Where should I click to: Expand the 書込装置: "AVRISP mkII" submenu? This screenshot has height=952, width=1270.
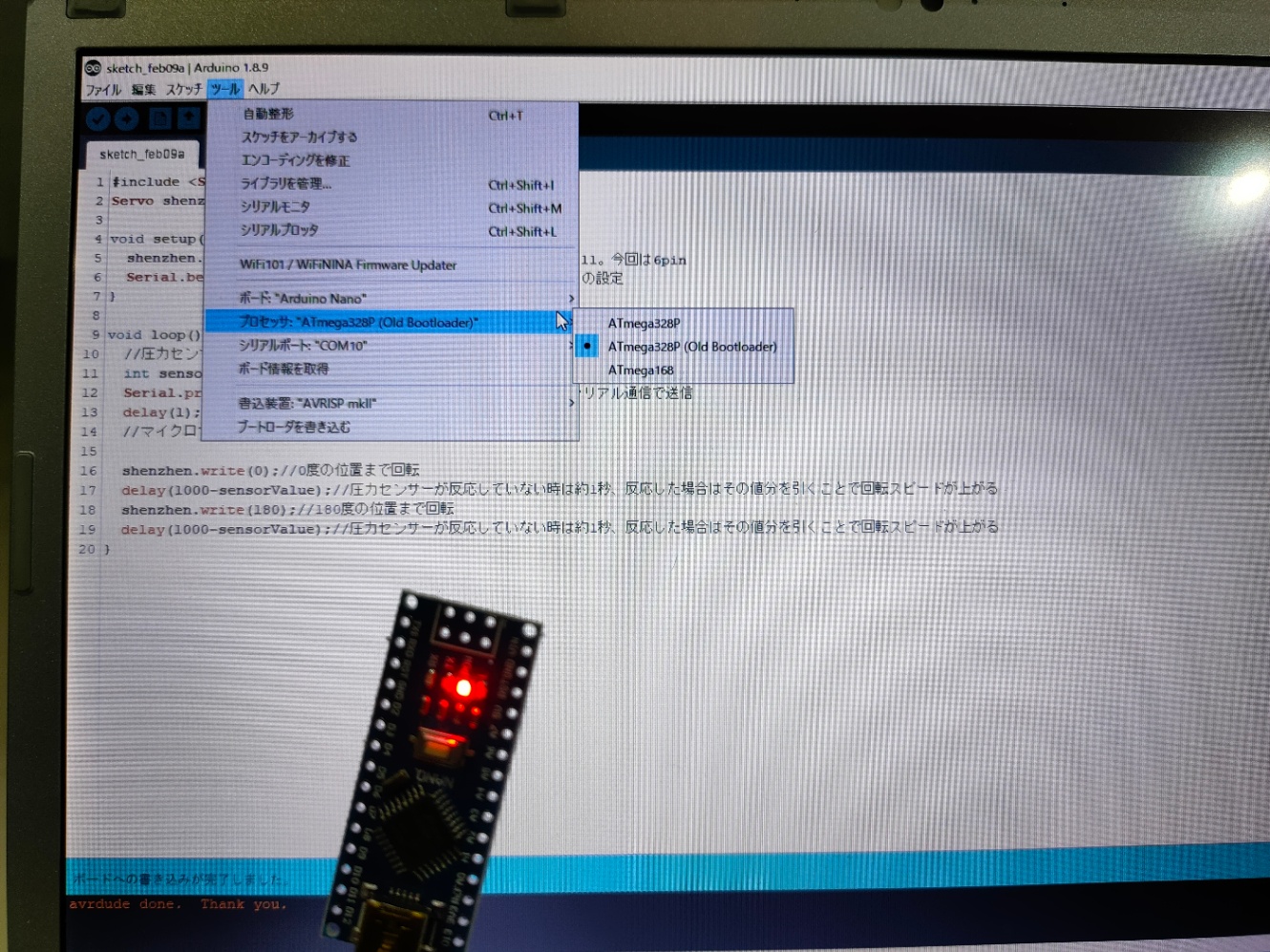[391, 403]
